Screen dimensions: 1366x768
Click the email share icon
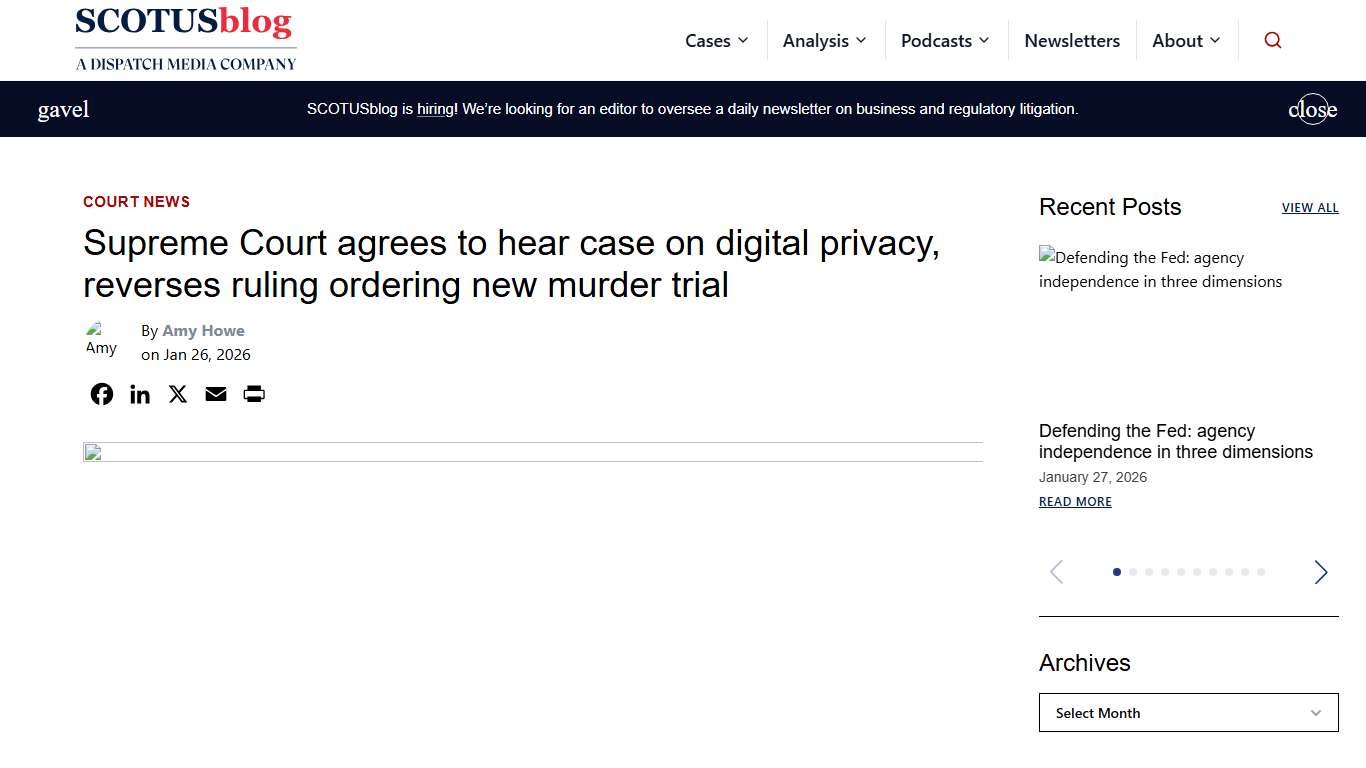tap(215, 393)
